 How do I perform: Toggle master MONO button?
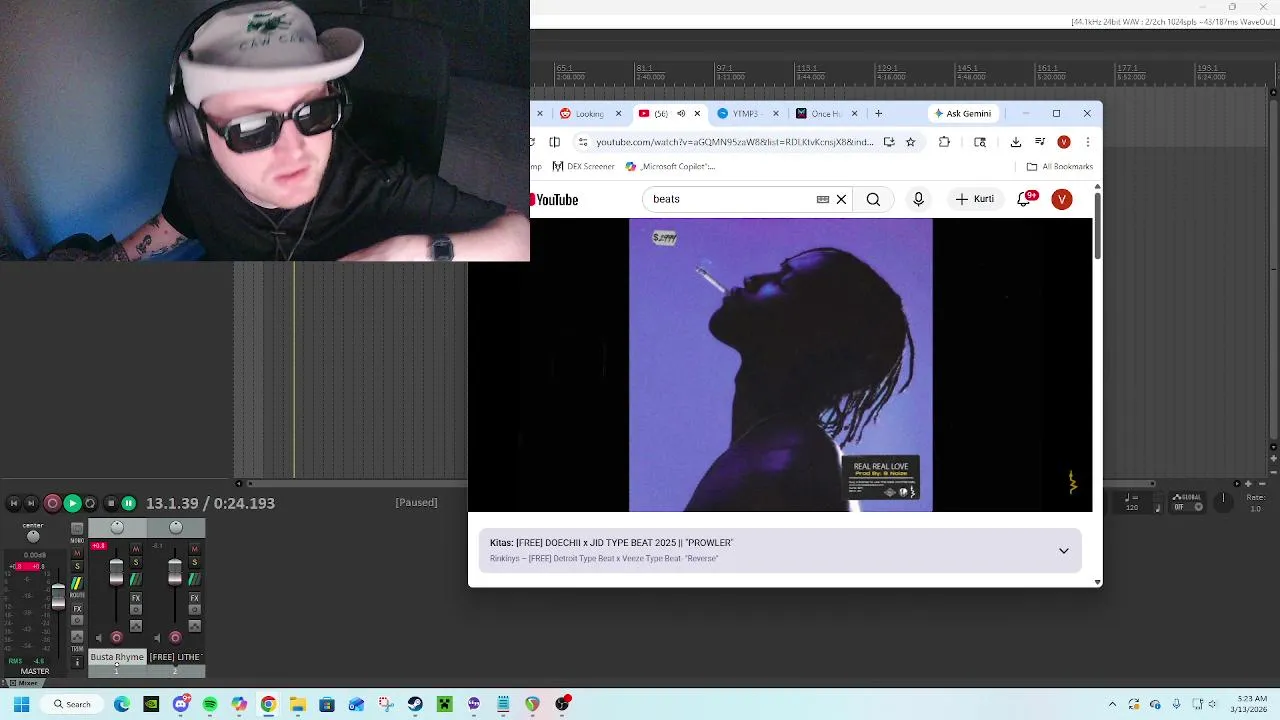77,529
